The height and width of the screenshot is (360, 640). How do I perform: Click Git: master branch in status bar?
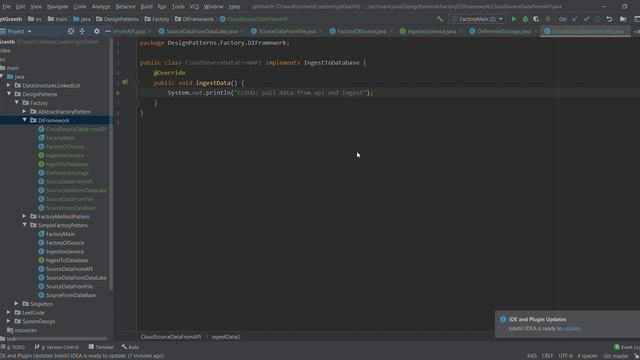point(616,356)
